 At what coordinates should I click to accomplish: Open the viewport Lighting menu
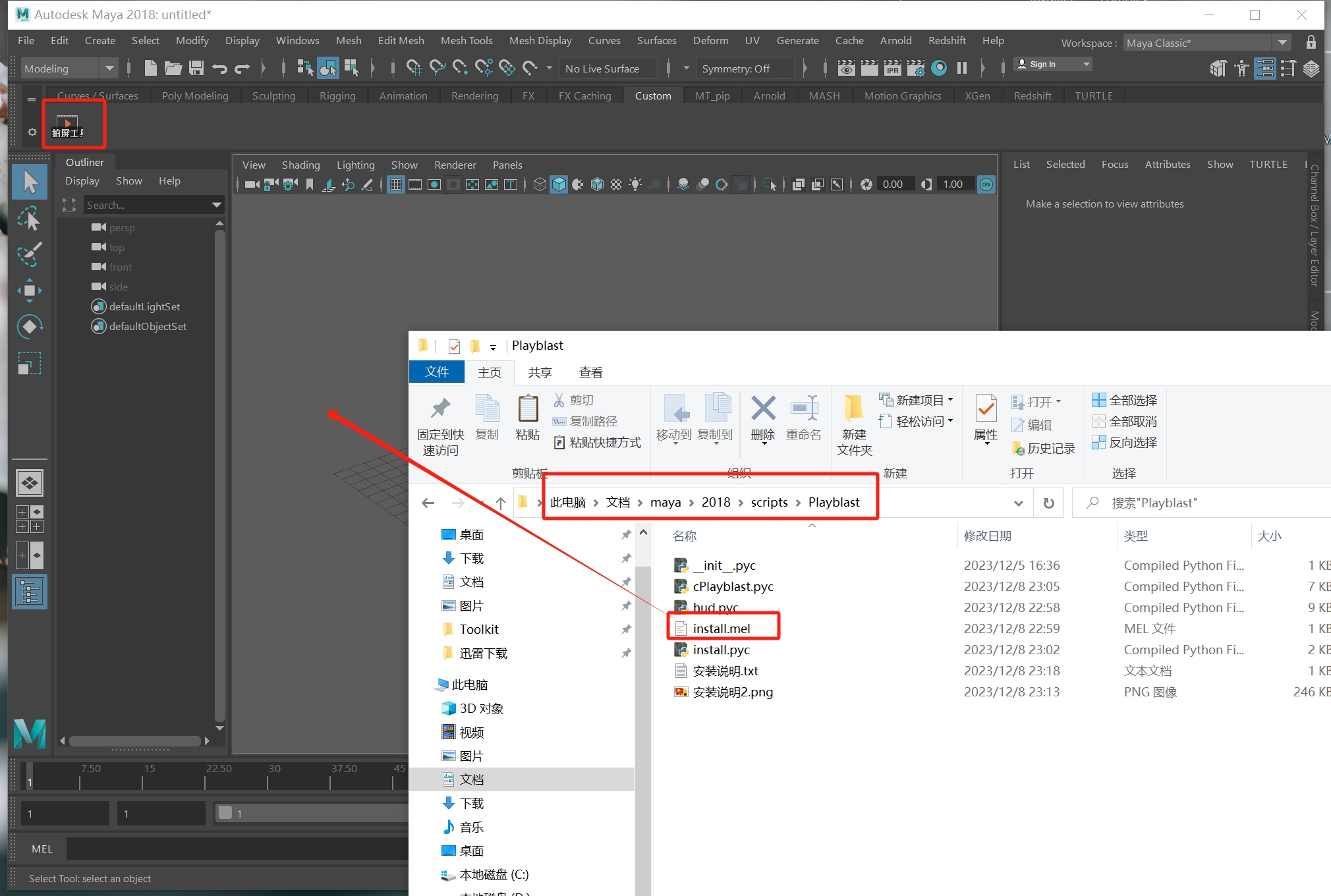pyautogui.click(x=355, y=165)
